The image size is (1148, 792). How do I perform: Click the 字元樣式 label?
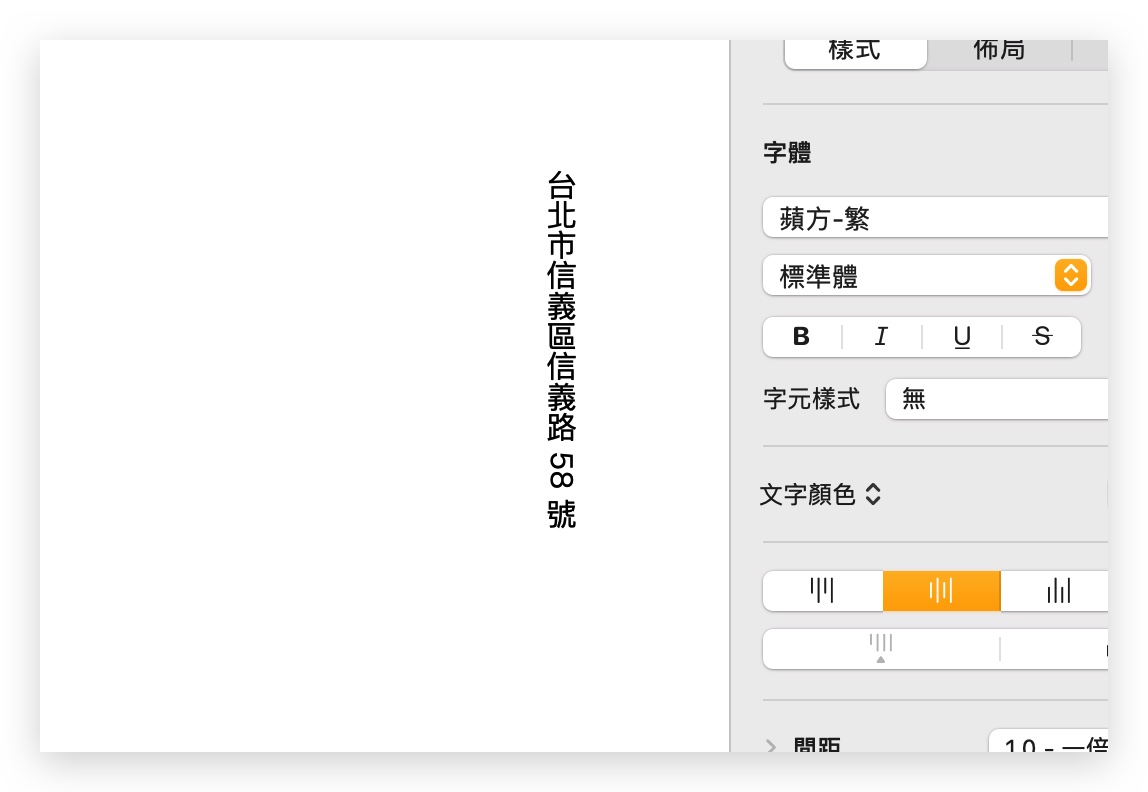tap(812, 399)
